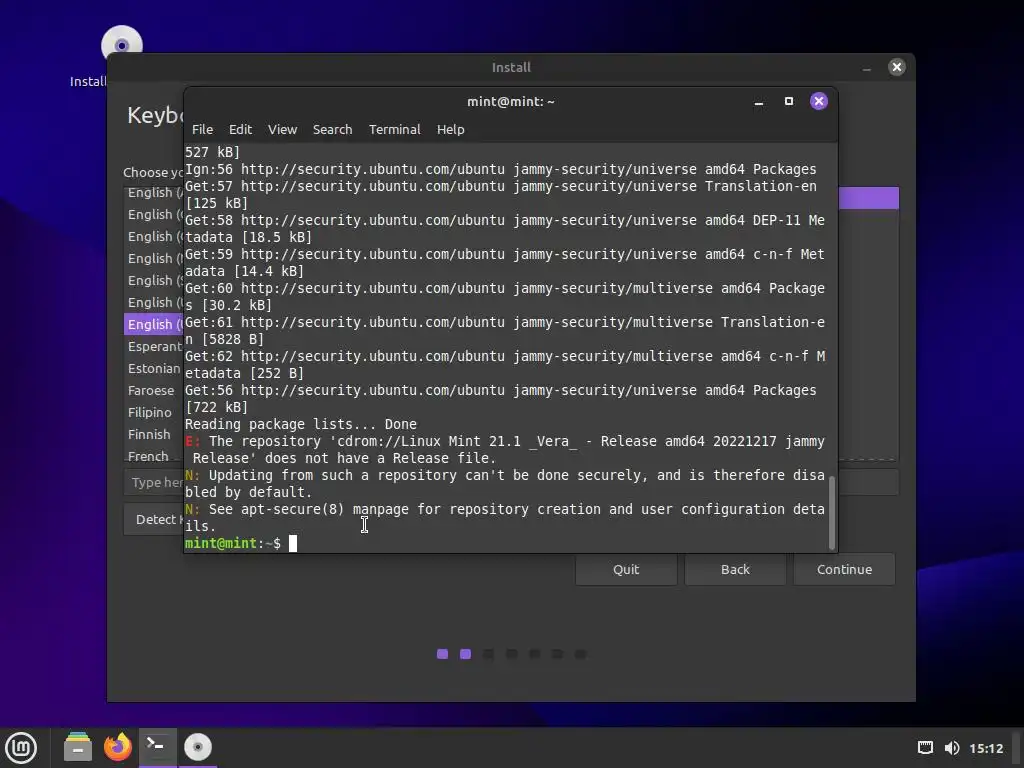Open the terminal Help menu
Image resolution: width=1024 pixels, height=768 pixels.
click(x=451, y=129)
